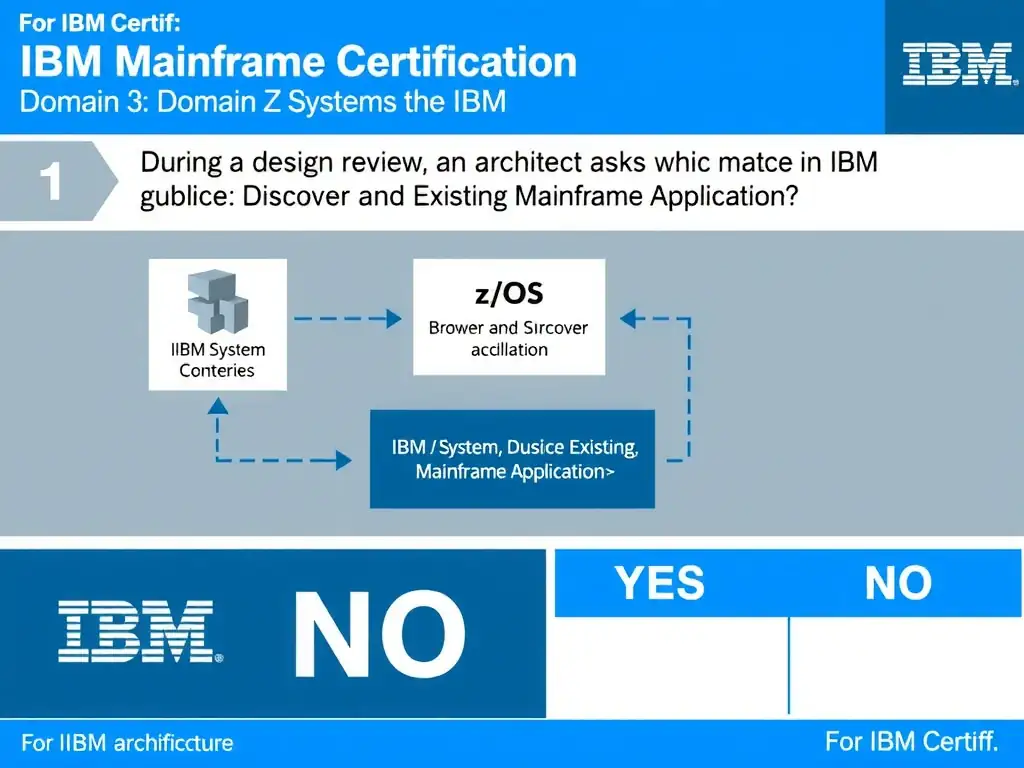Select the IBM System Conteries cube icon
The height and width of the screenshot is (768, 1024).
217,302
